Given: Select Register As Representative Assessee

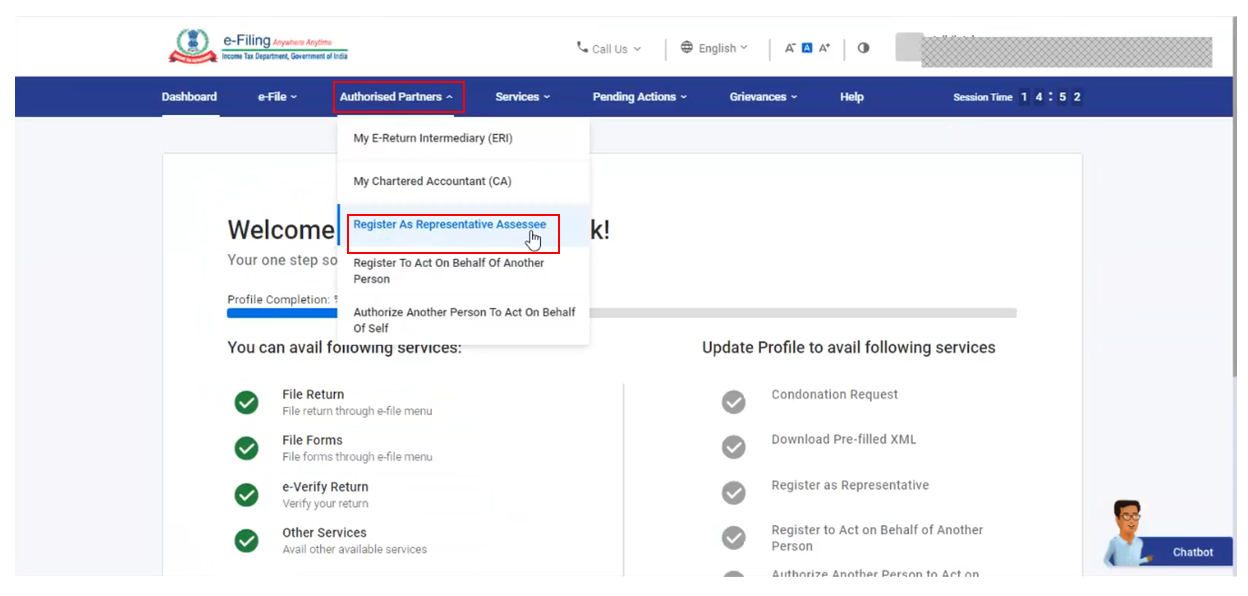Looking at the screenshot, I should [449, 225].
